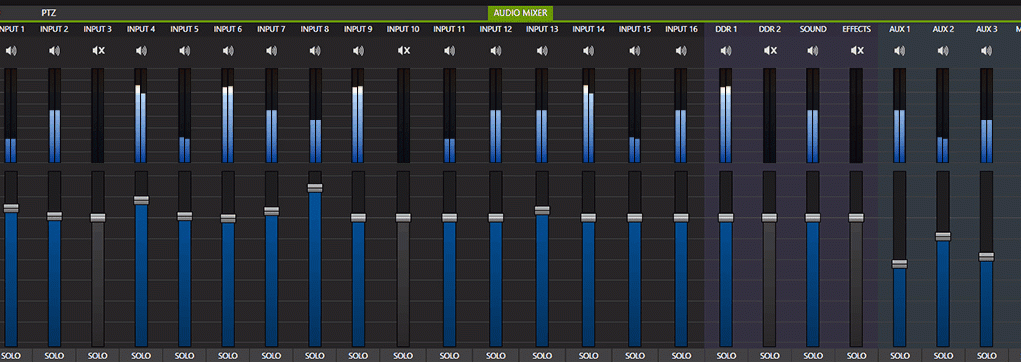This screenshot has height=362, width=1021.
Task: Select the INPUT 15 channel label
Action: pos(635,29)
